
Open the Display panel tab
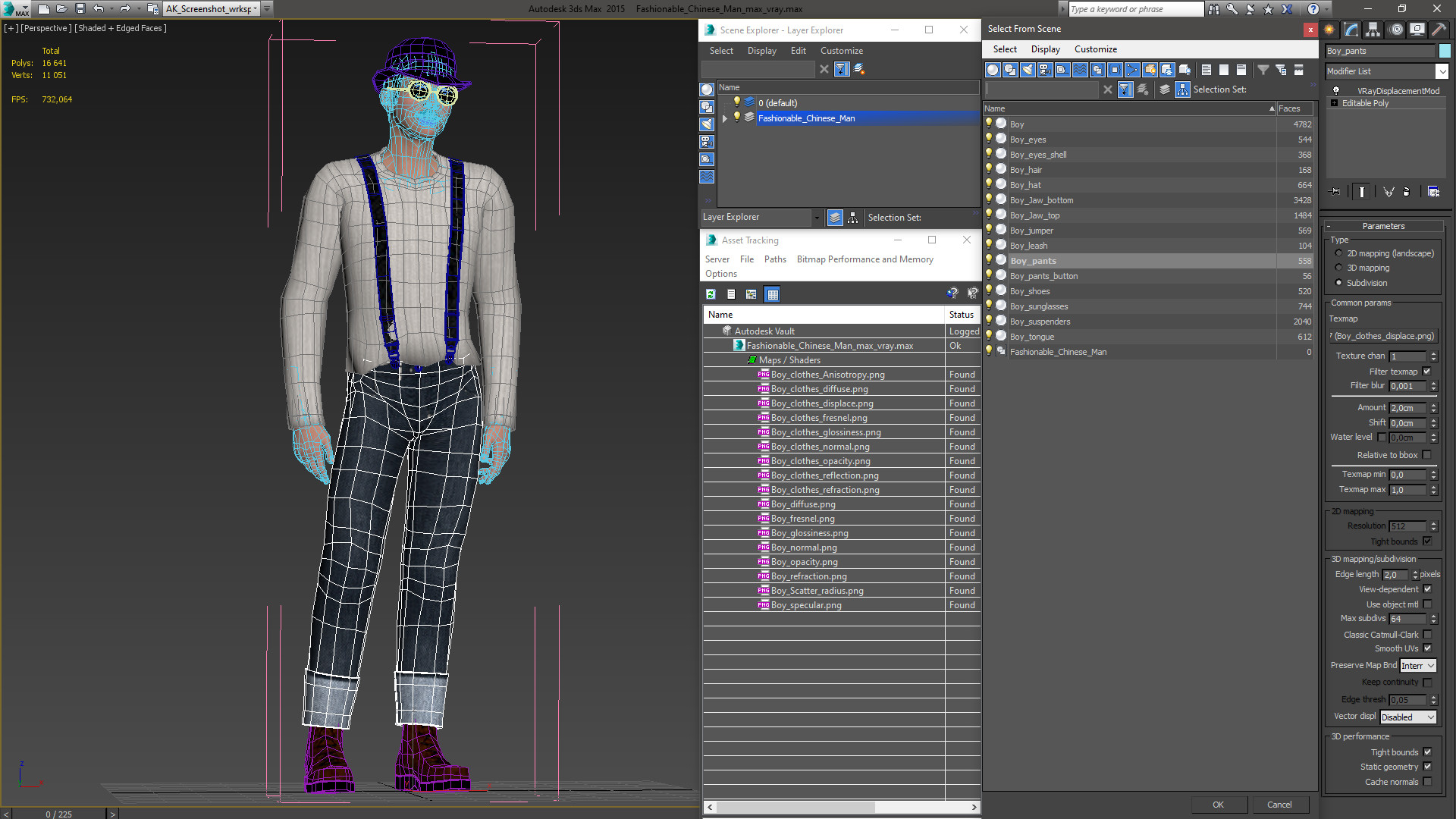pos(1417,30)
